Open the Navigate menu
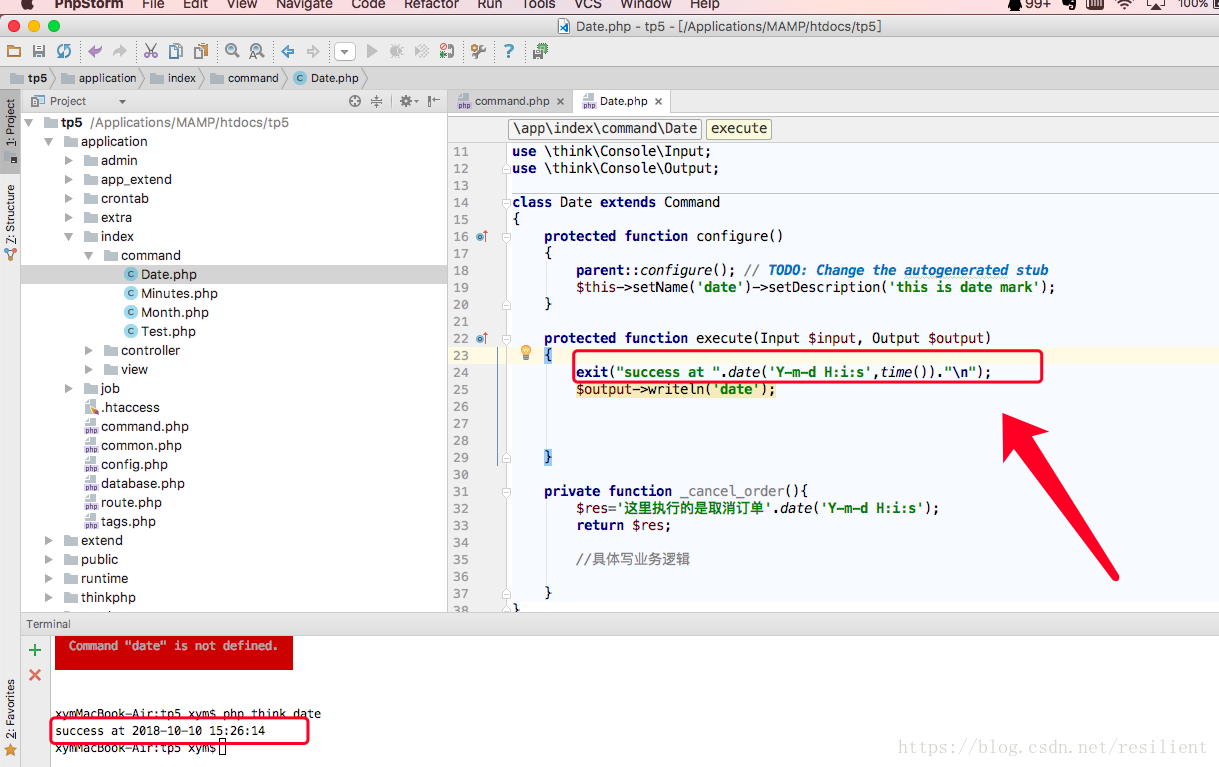This screenshot has height=767, width=1219. click(x=304, y=5)
